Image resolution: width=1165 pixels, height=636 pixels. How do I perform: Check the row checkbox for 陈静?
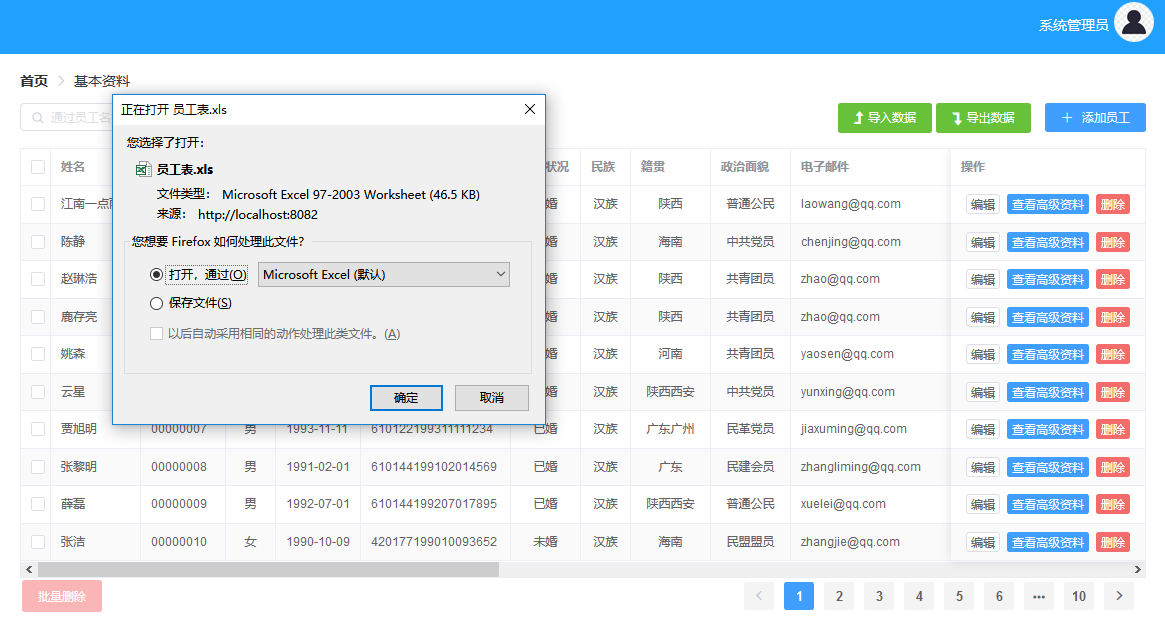pyautogui.click(x=38, y=241)
